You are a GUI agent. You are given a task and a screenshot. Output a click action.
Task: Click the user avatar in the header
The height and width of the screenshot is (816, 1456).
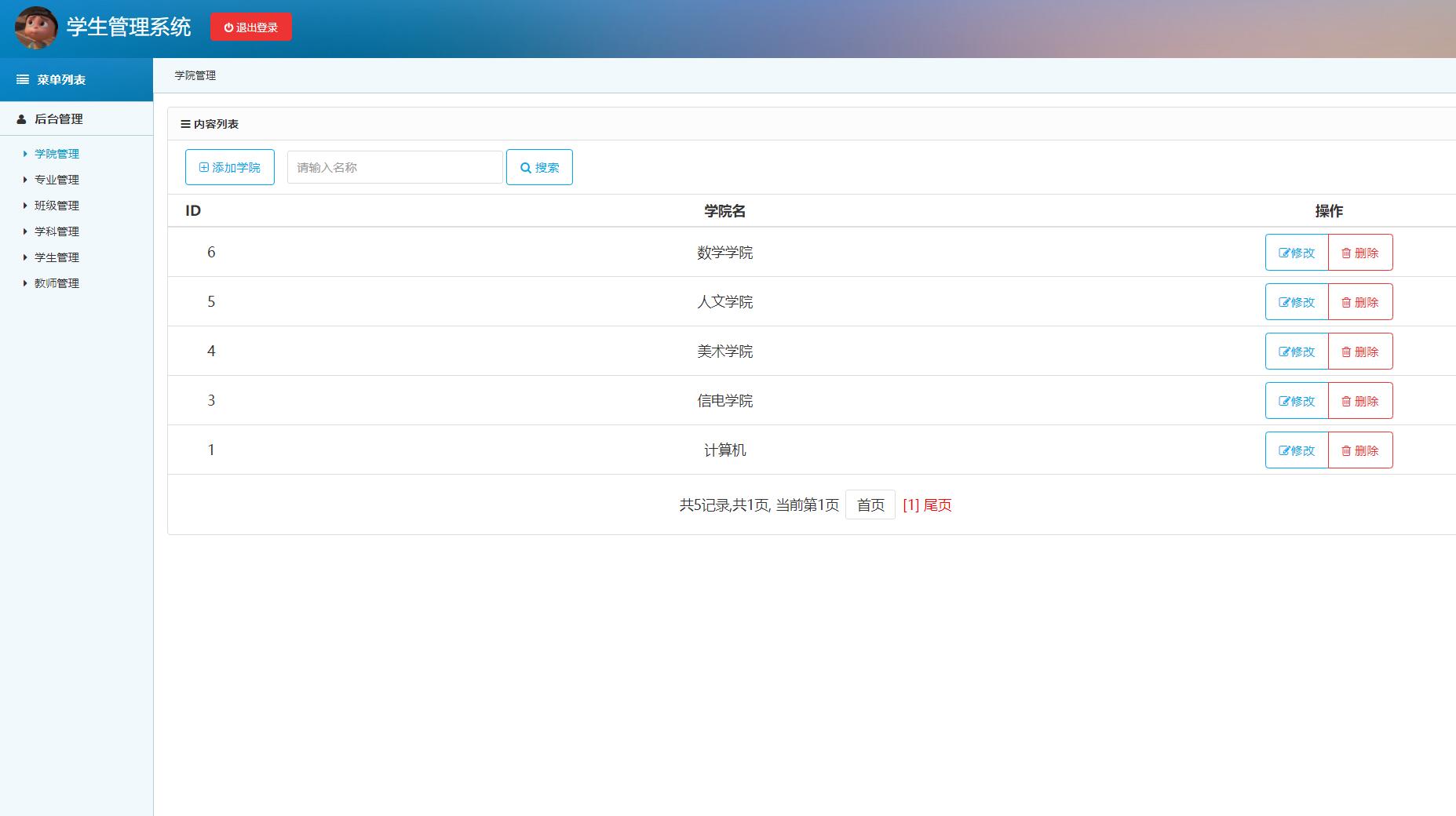pyautogui.click(x=36, y=27)
